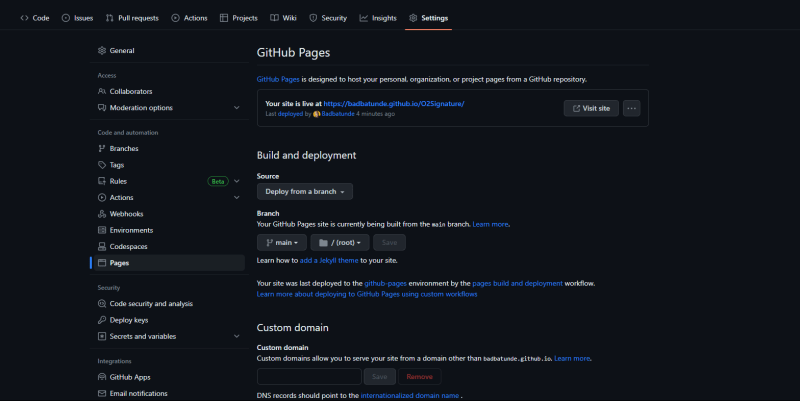Click the Pages browser icon in sidebar
The width and height of the screenshot is (800, 401).
click(102, 263)
